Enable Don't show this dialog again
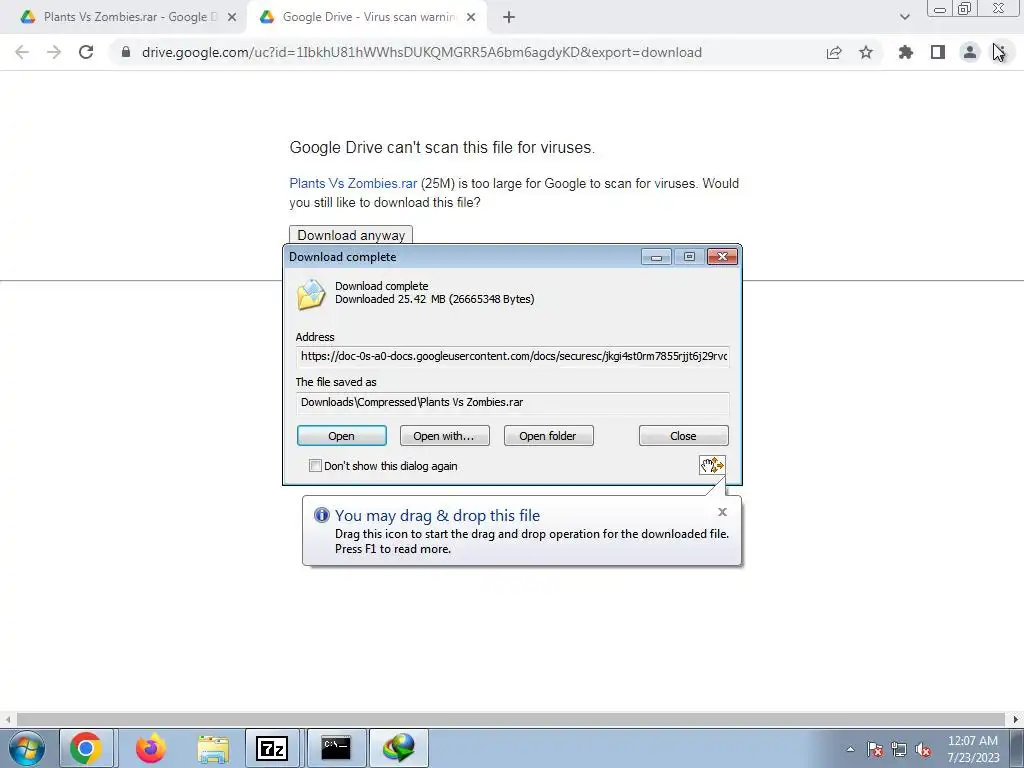The height and width of the screenshot is (768, 1024). click(x=315, y=466)
